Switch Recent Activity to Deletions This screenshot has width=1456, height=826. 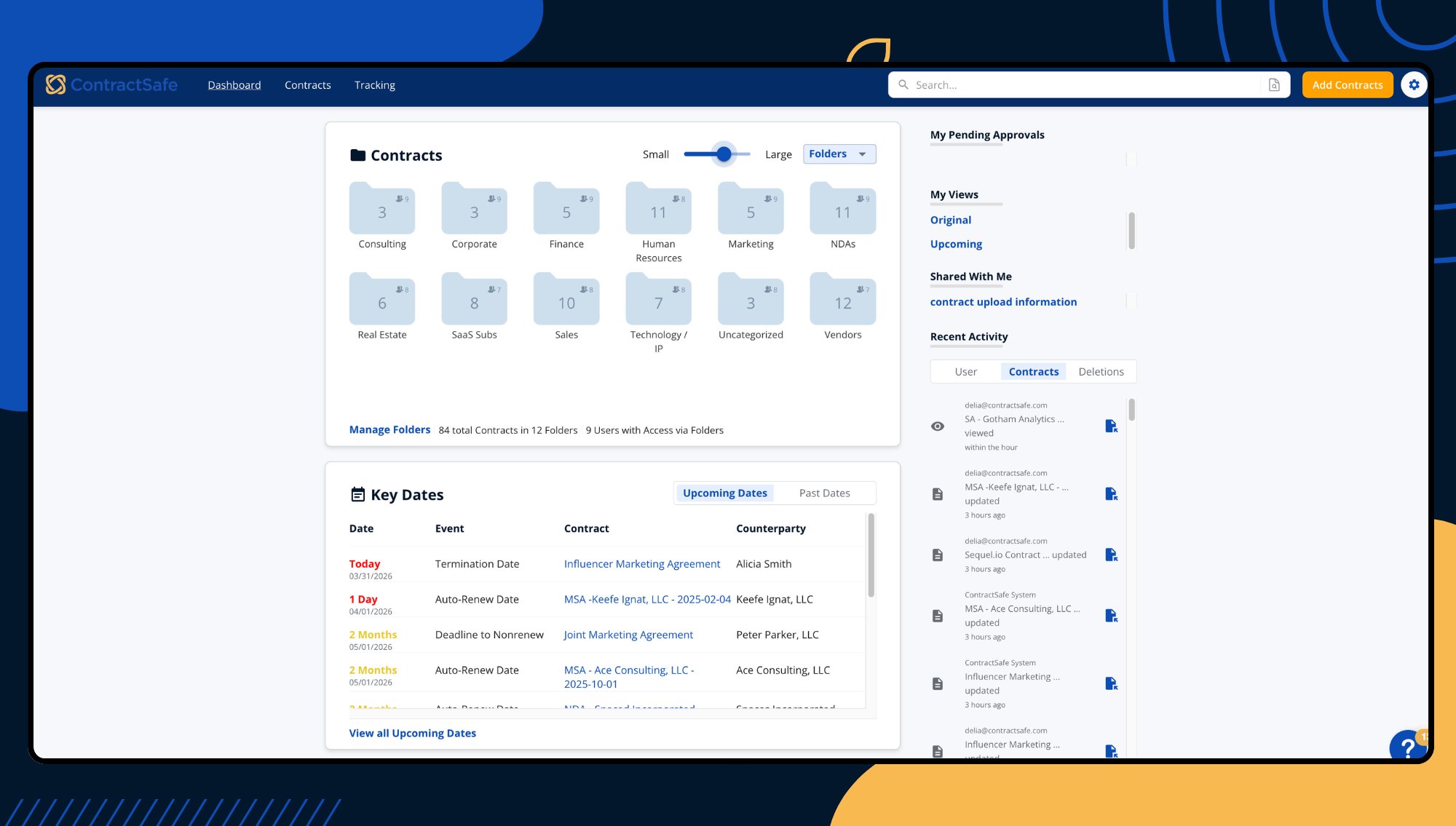(1101, 372)
